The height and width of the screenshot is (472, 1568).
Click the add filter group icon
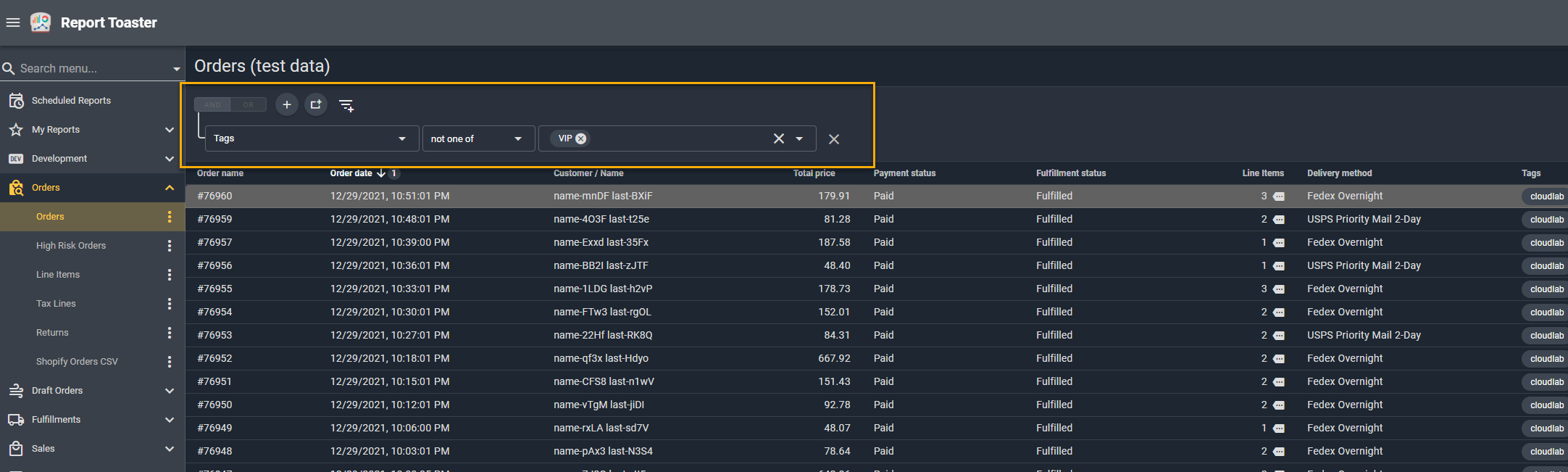(x=316, y=105)
